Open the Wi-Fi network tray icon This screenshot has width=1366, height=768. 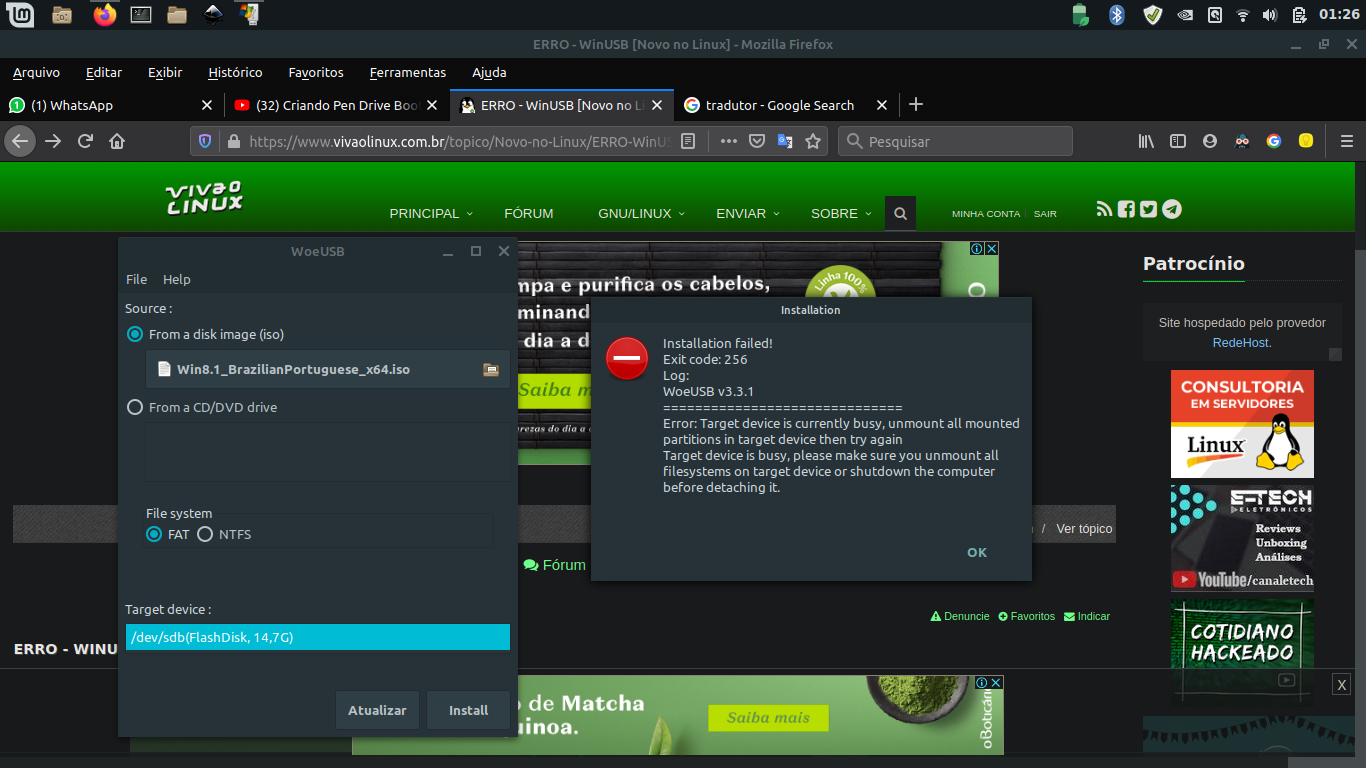point(1243,15)
